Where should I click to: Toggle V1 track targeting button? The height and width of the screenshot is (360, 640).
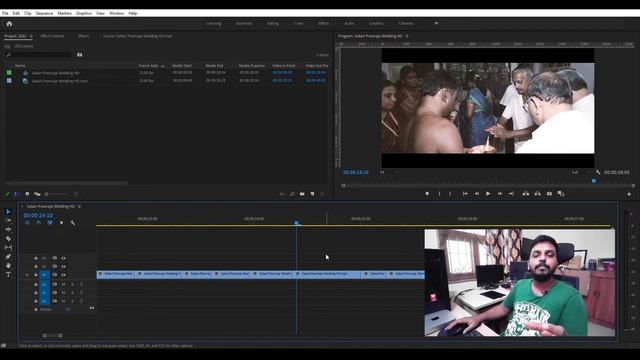point(44,275)
